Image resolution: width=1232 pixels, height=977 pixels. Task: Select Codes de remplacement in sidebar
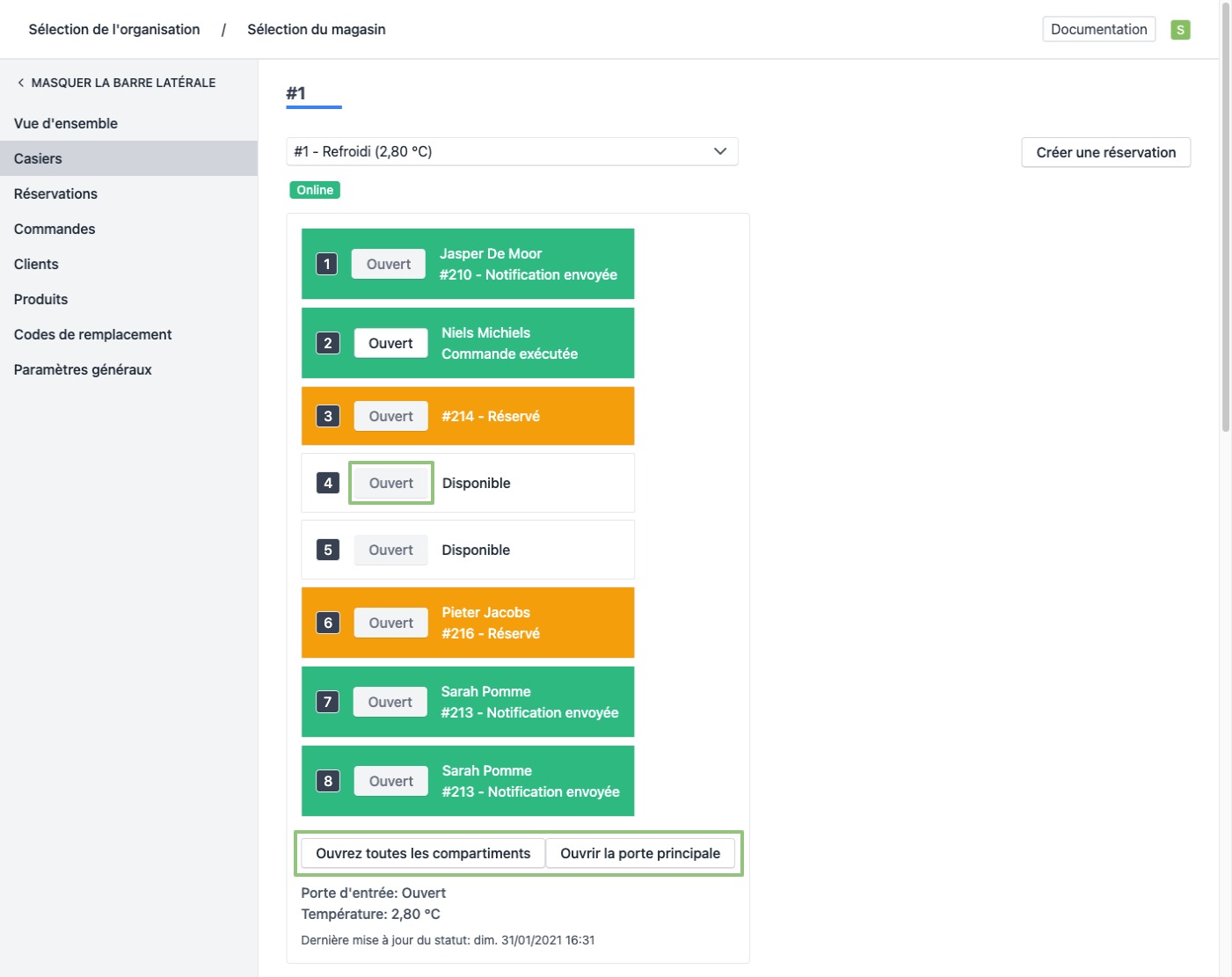click(x=92, y=334)
